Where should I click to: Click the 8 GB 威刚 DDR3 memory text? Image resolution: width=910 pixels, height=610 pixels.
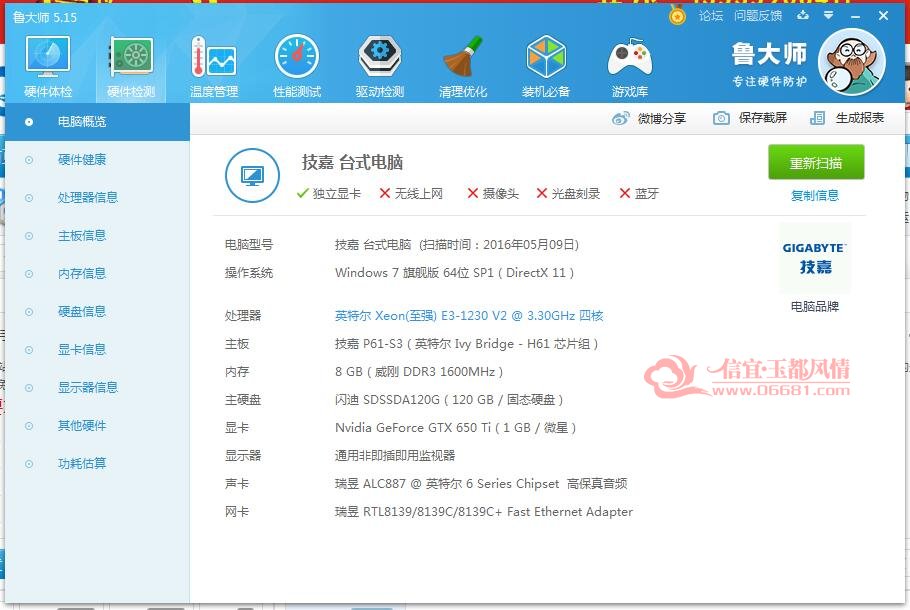pyautogui.click(x=419, y=372)
